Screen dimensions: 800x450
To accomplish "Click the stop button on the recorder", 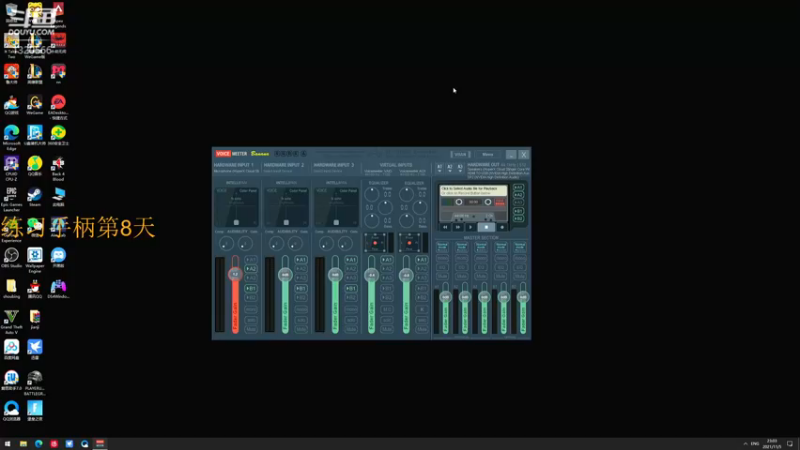I will point(486,227).
